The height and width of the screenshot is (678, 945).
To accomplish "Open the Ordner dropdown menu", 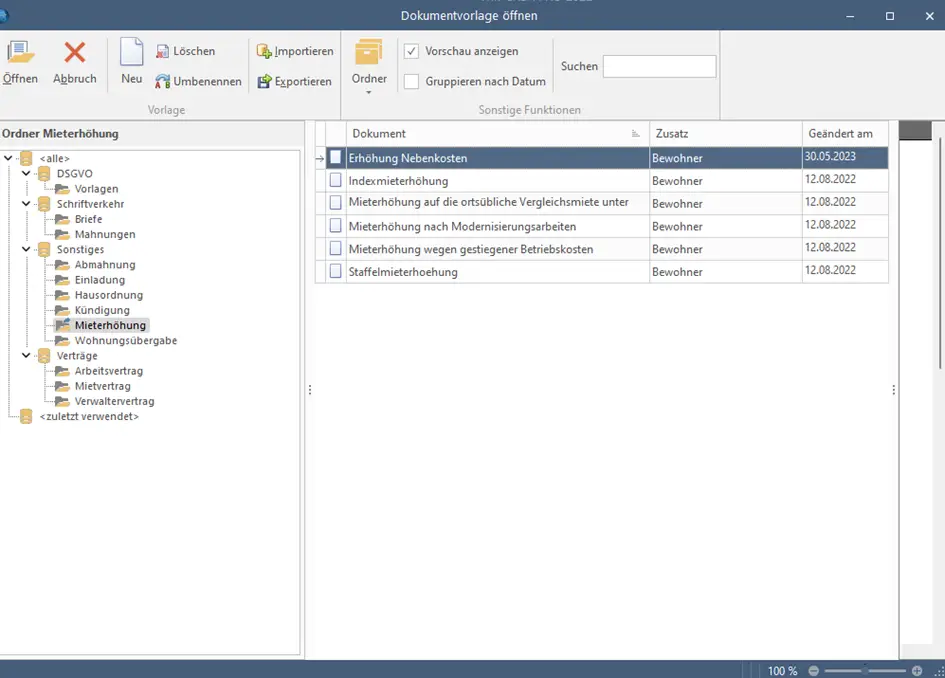I will 369,67.
